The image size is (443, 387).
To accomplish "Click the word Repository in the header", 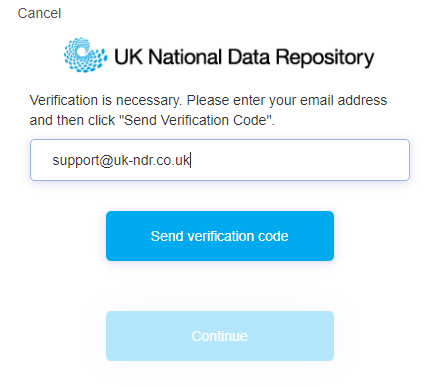I will click(x=325, y=58).
